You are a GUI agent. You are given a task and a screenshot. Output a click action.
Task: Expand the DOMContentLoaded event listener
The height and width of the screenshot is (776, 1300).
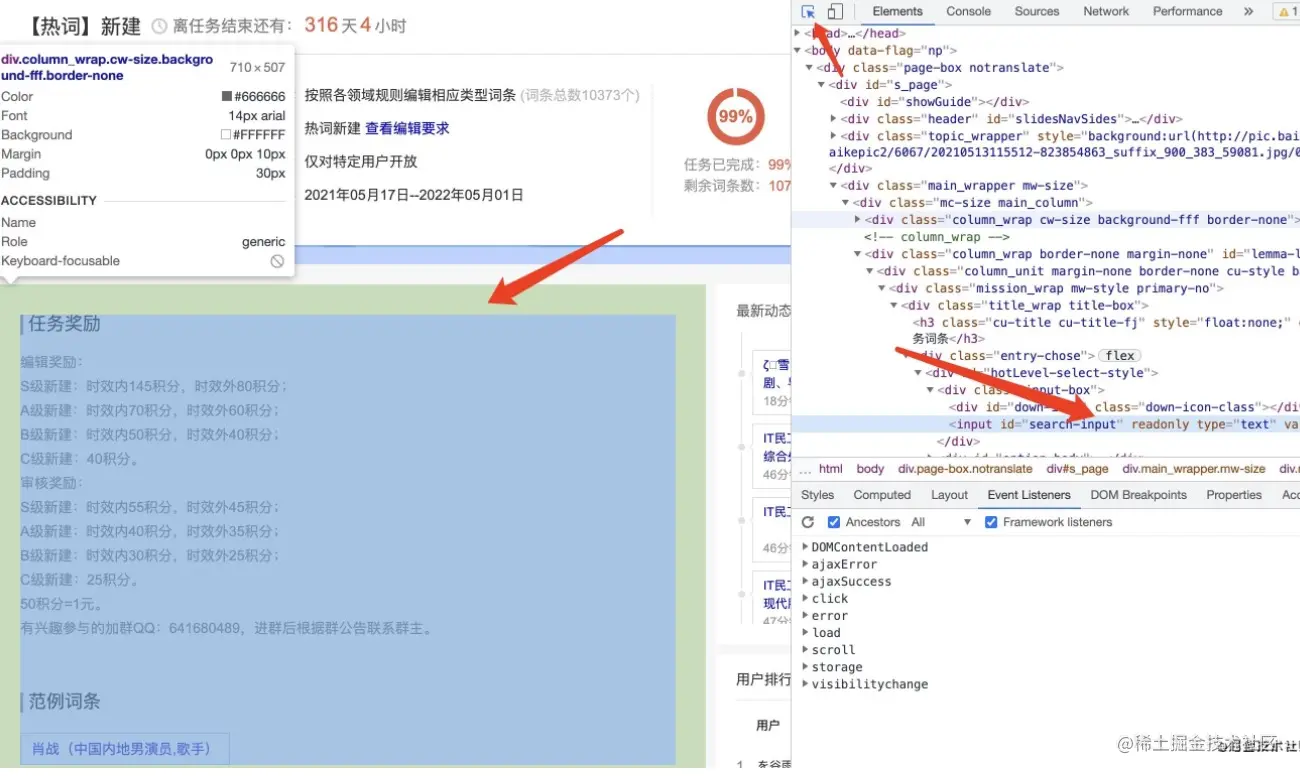pos(806,547)
